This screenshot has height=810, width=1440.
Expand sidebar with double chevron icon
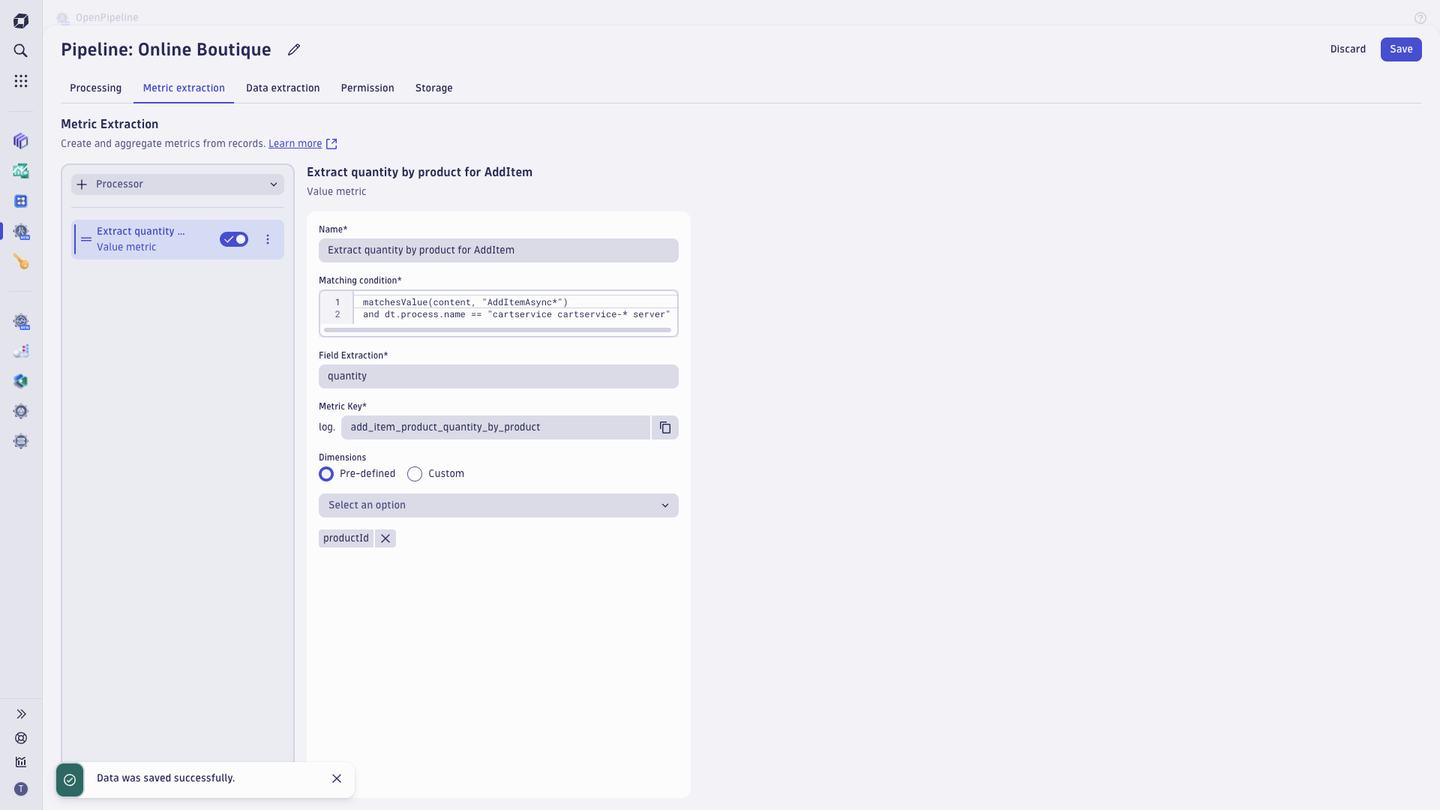[x=21, y=714]
